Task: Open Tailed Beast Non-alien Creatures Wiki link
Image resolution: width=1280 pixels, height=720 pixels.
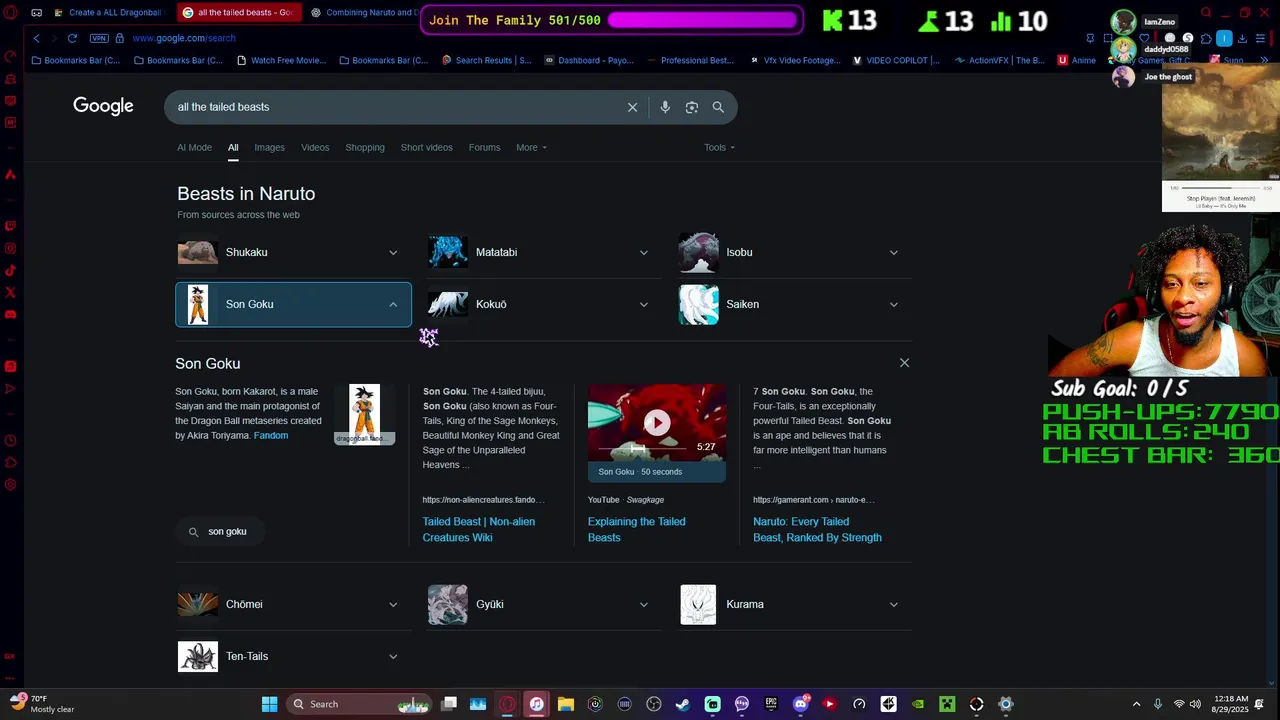Action: pos(479,529)
